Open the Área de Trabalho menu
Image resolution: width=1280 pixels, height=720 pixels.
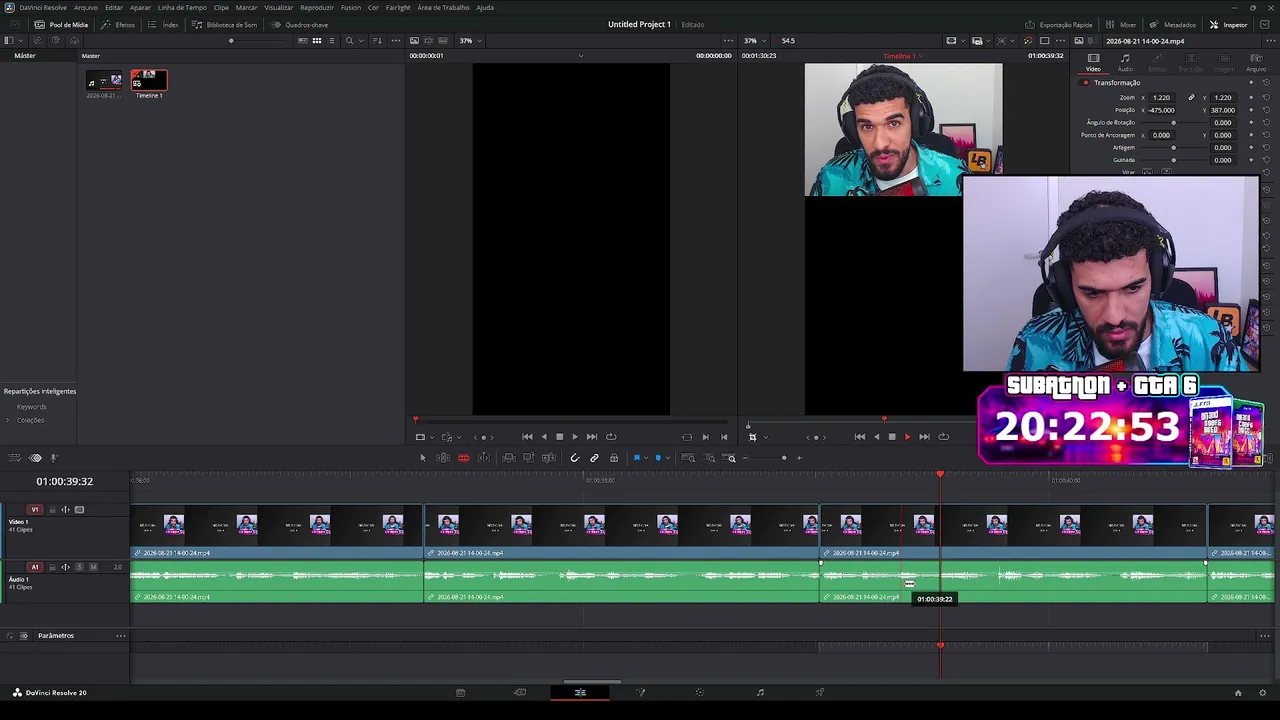[x=443, y=7]
